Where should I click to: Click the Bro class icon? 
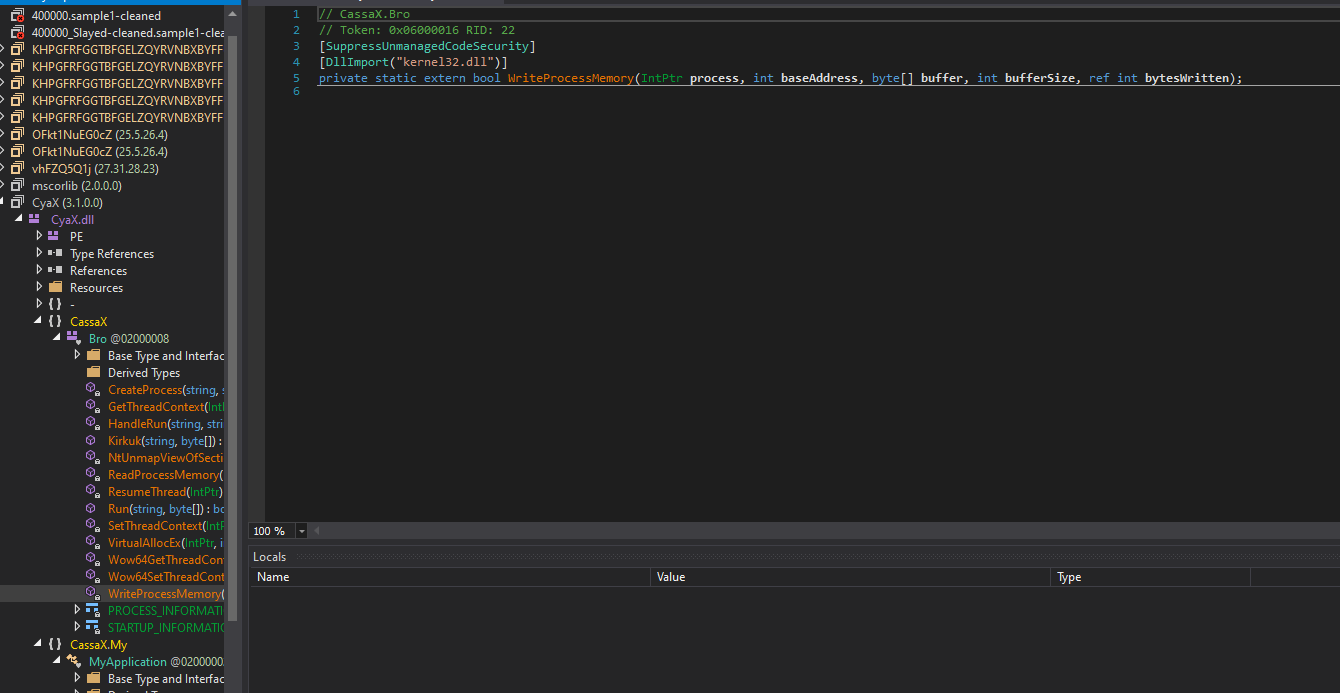[74, 339]
